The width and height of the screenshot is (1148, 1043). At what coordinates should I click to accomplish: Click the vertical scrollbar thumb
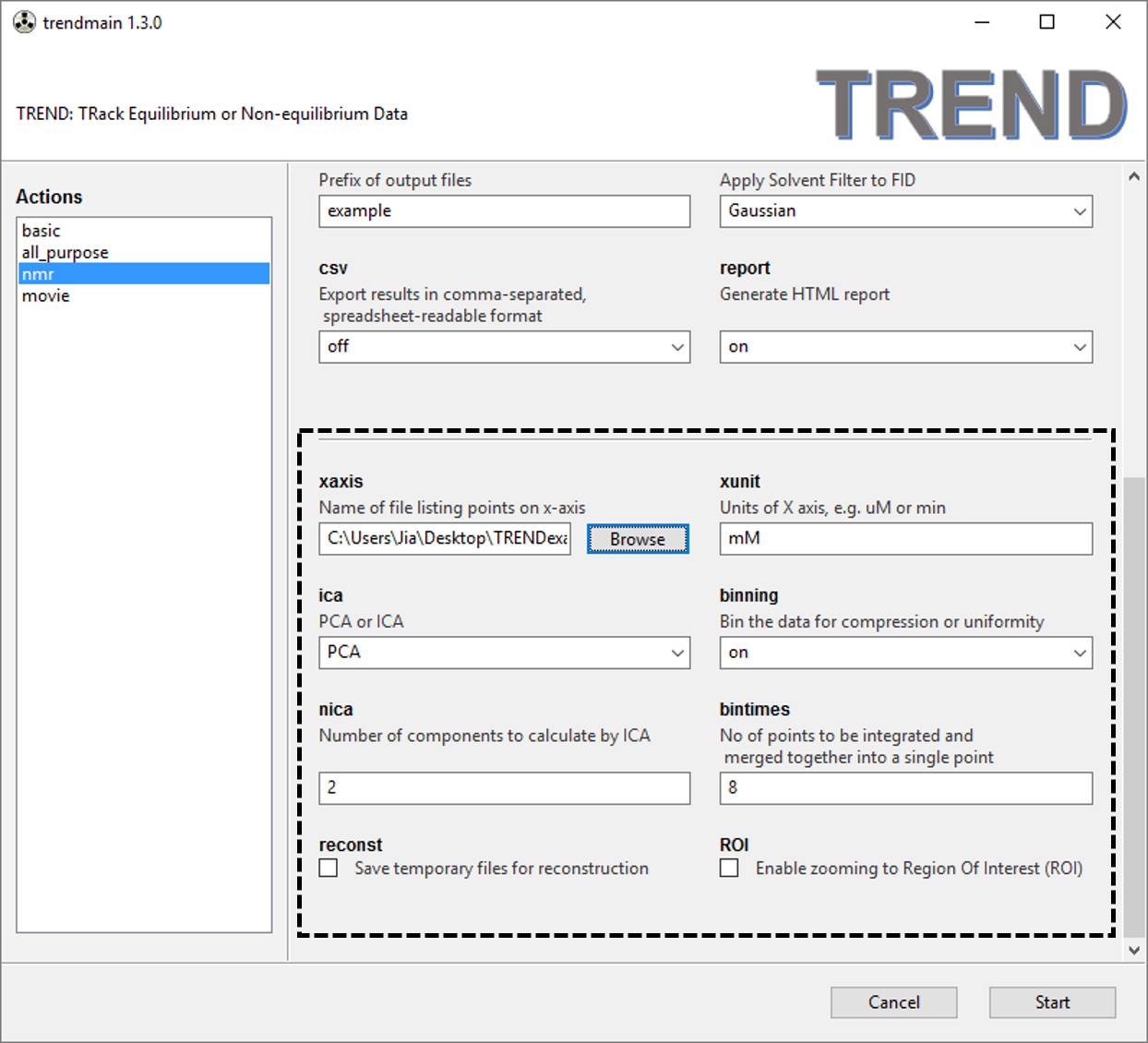1133,701
